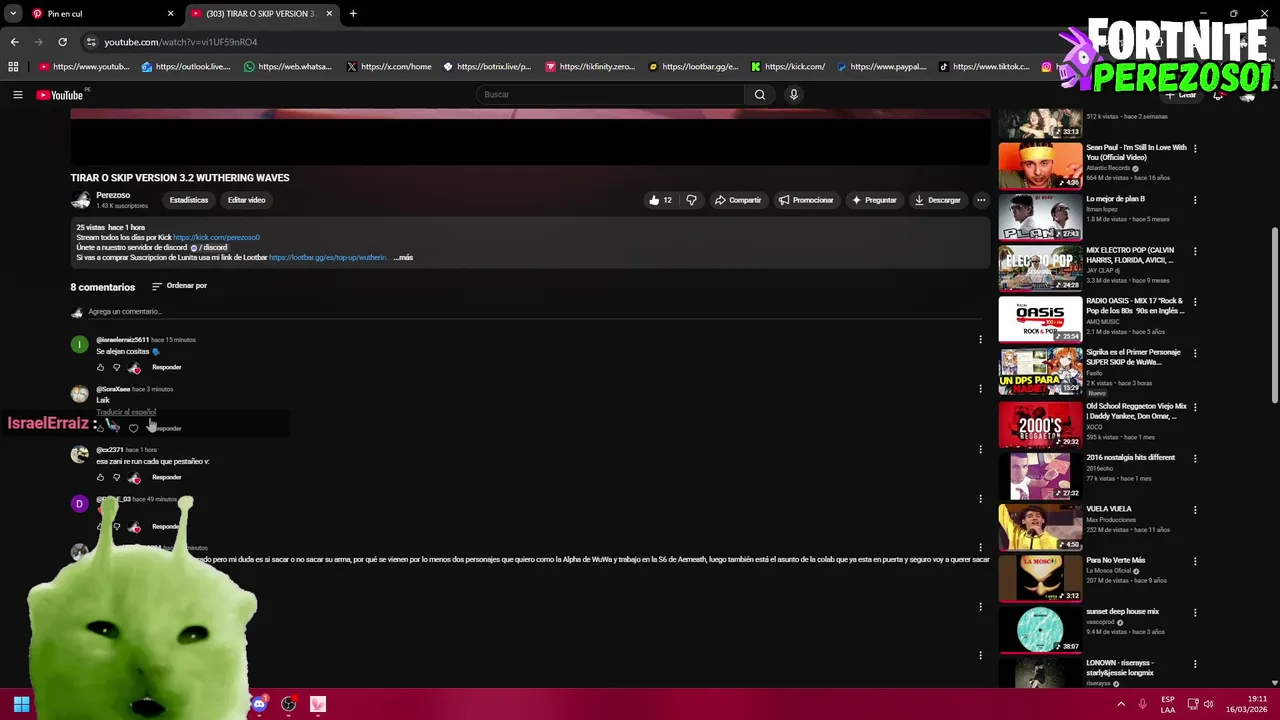This screenshot has height=720, width=1280.
Task: Go to the YouTube home logo
Action: pyautogui.click(x=60, y=95)
